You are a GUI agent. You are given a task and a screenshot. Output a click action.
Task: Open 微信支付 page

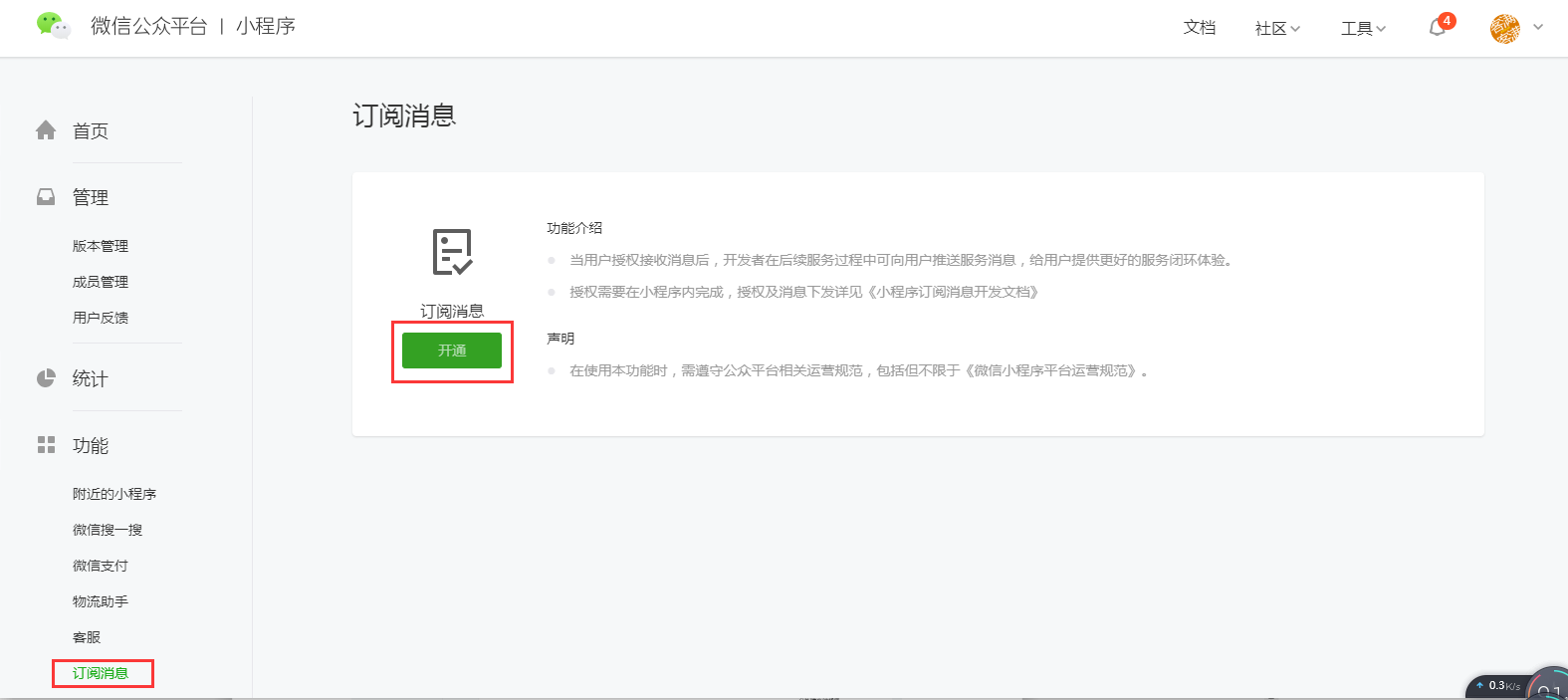[101, 566]
